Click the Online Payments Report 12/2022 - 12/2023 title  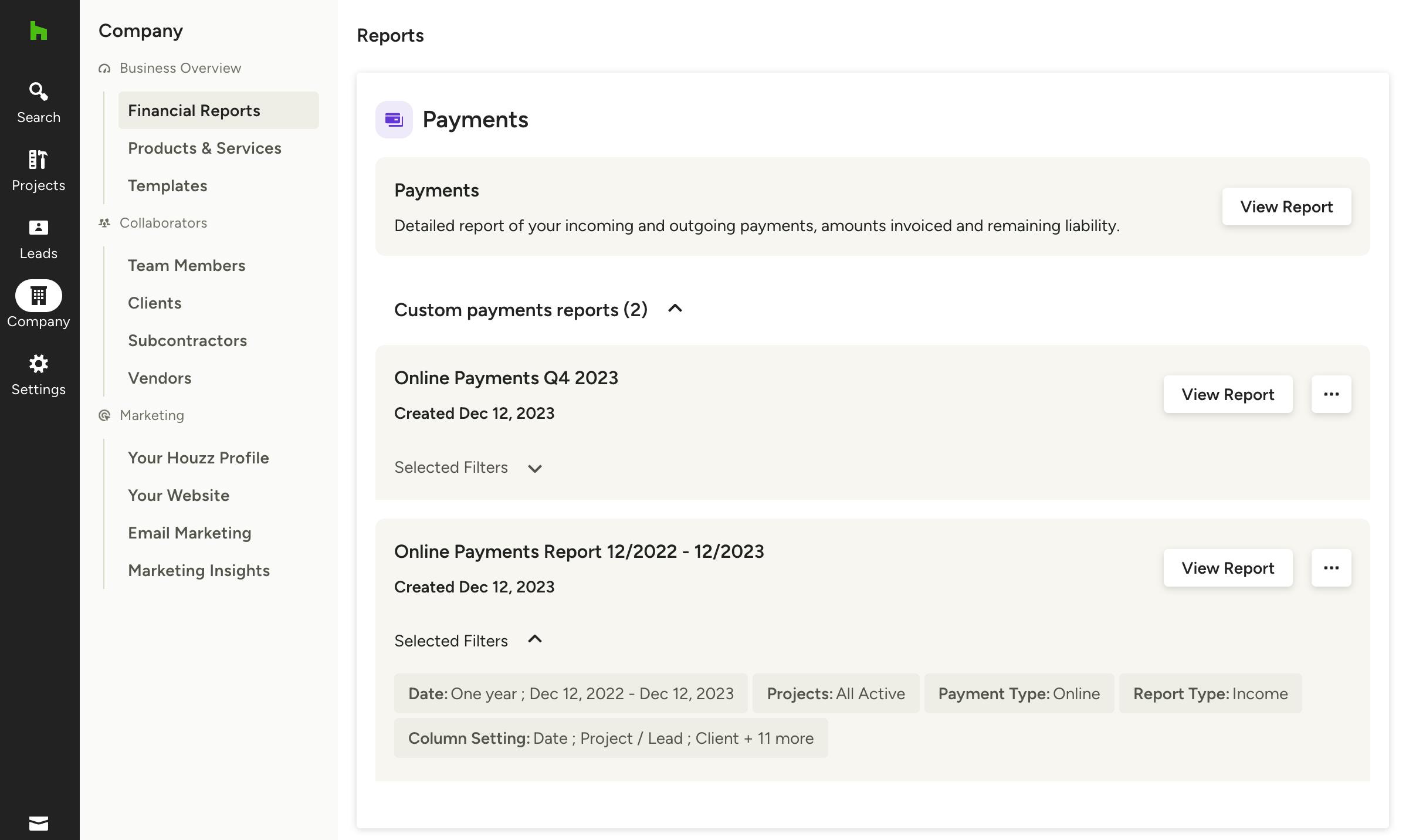click(x=579, y=551)
